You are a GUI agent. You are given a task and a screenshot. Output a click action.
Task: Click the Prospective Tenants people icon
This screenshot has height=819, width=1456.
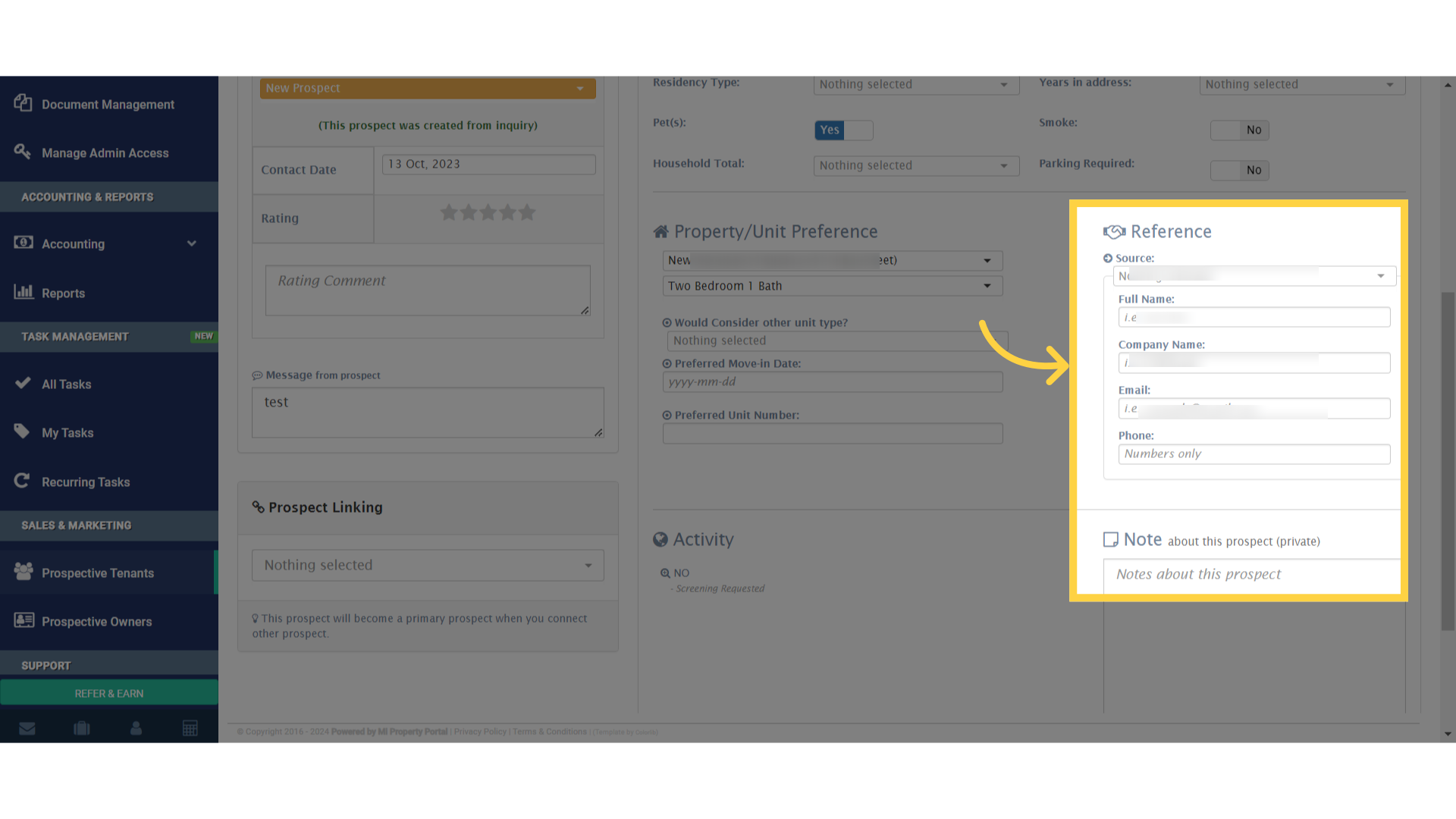coord(24,572)
